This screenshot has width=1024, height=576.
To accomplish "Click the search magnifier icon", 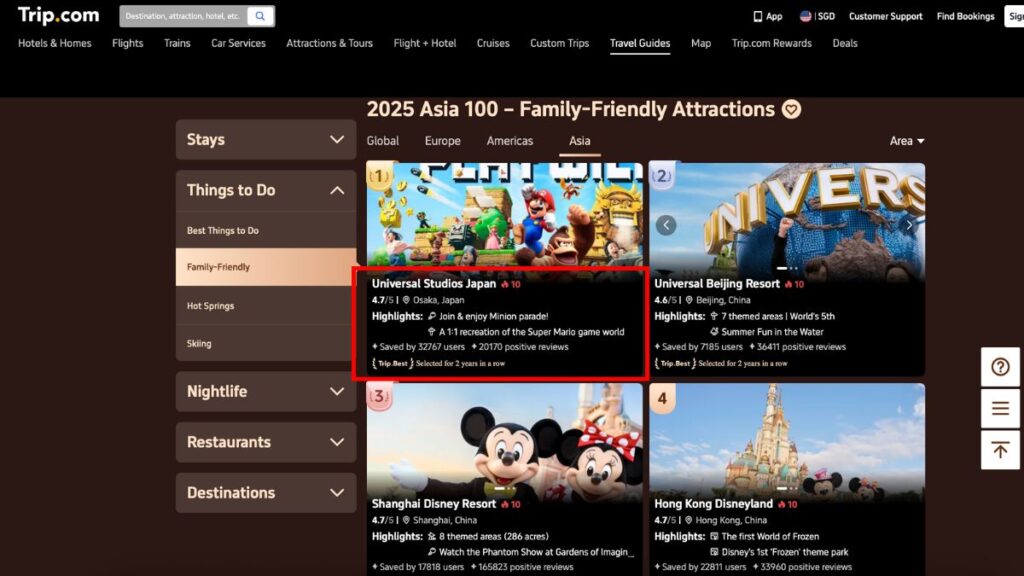I will tap(260, 16).
